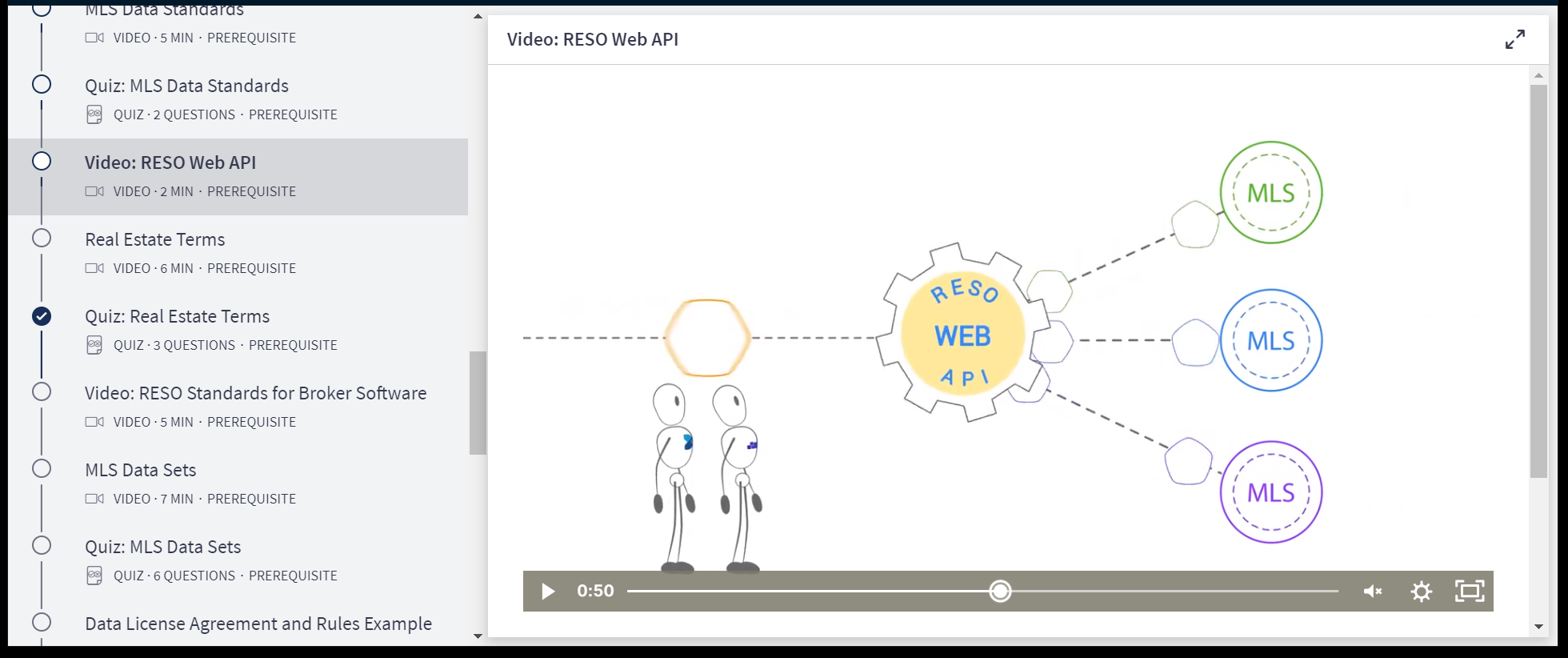This screenshot has height=658, width=1568.
Task: Click the purple MLS circle in video
Action: (x=1271, y=492)
